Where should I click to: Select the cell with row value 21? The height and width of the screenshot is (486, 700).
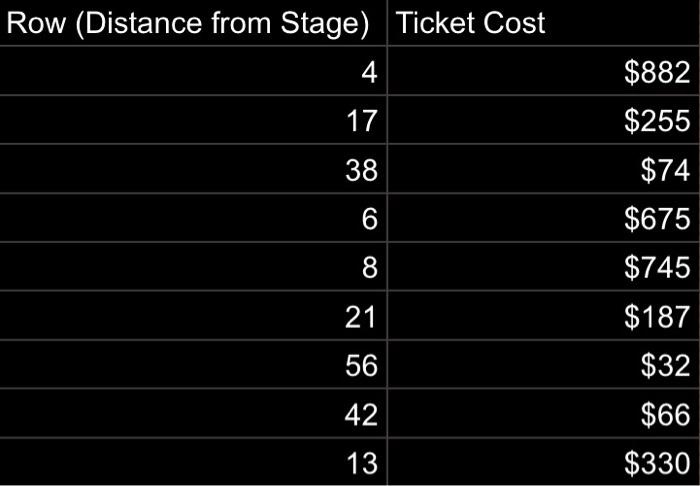[x=193, y=315]
